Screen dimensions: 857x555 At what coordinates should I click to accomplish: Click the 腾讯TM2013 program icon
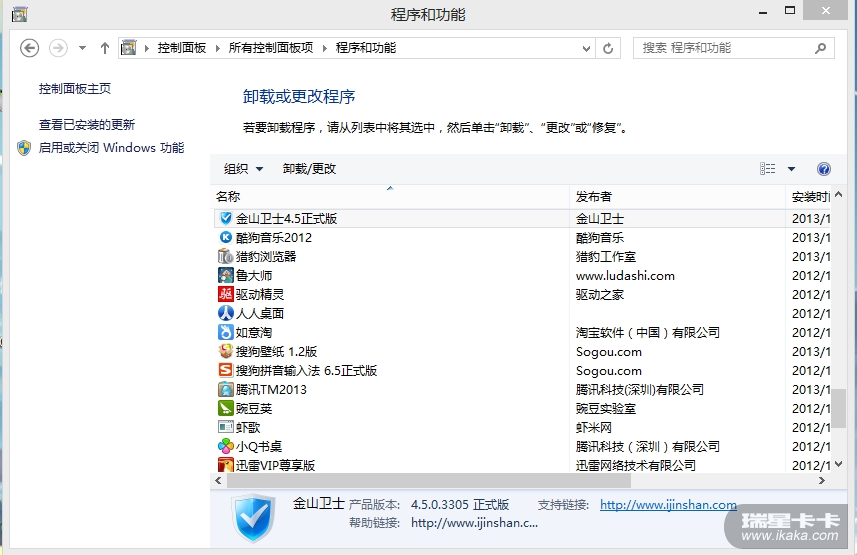[x=226, y=389]
